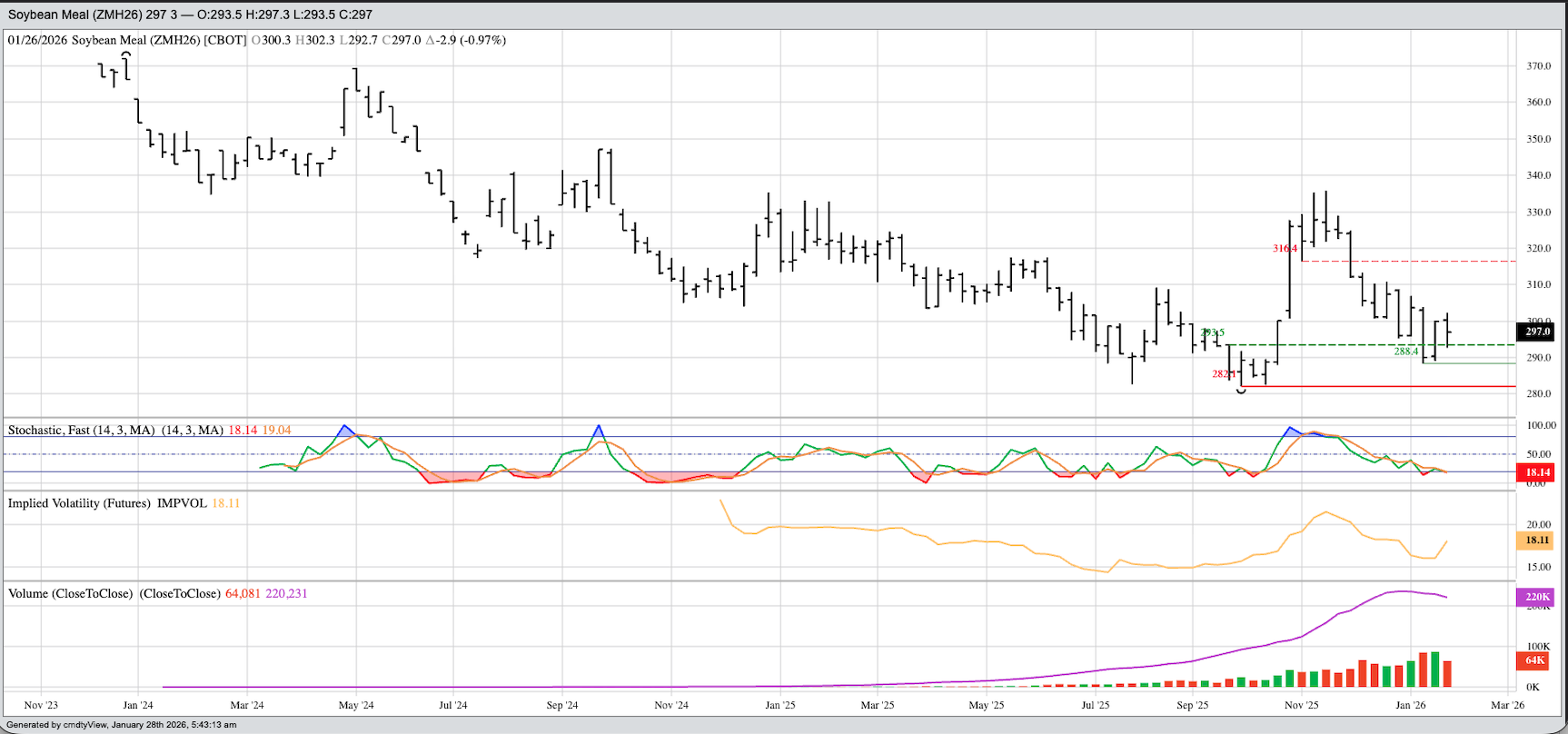1568x734 pixels.
Task: Click the Mar '26 date on time axis
Action: click(1507, 705)
